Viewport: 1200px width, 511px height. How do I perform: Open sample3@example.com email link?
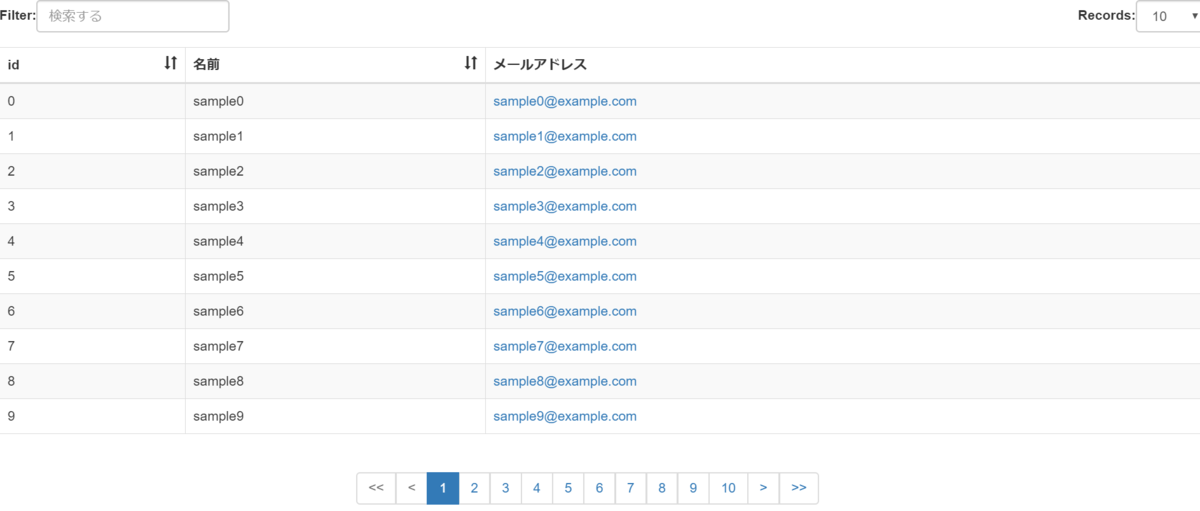tap(565, 206)
